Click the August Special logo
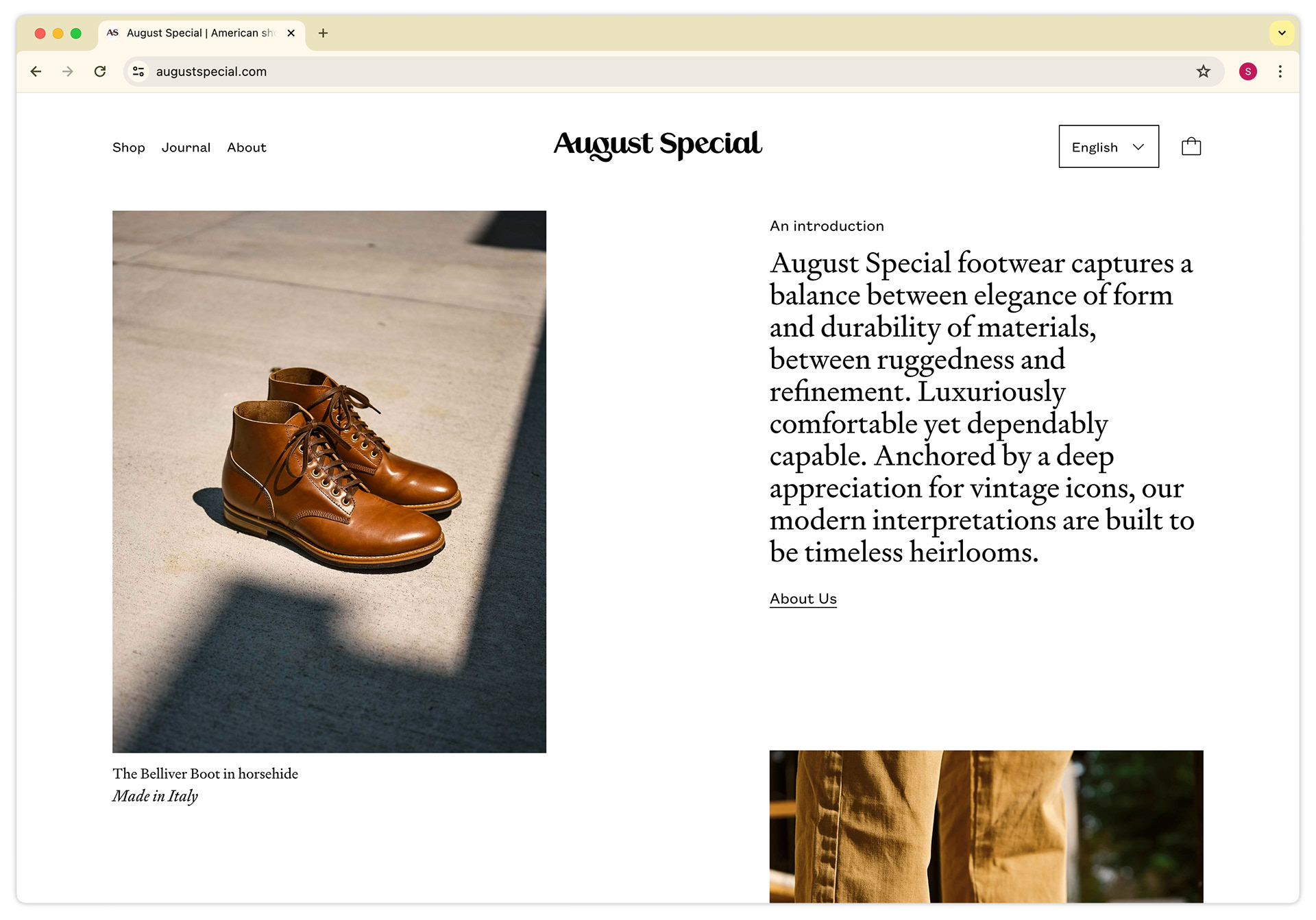Screen dimensions: 1316x920 (x=657, y=145)
